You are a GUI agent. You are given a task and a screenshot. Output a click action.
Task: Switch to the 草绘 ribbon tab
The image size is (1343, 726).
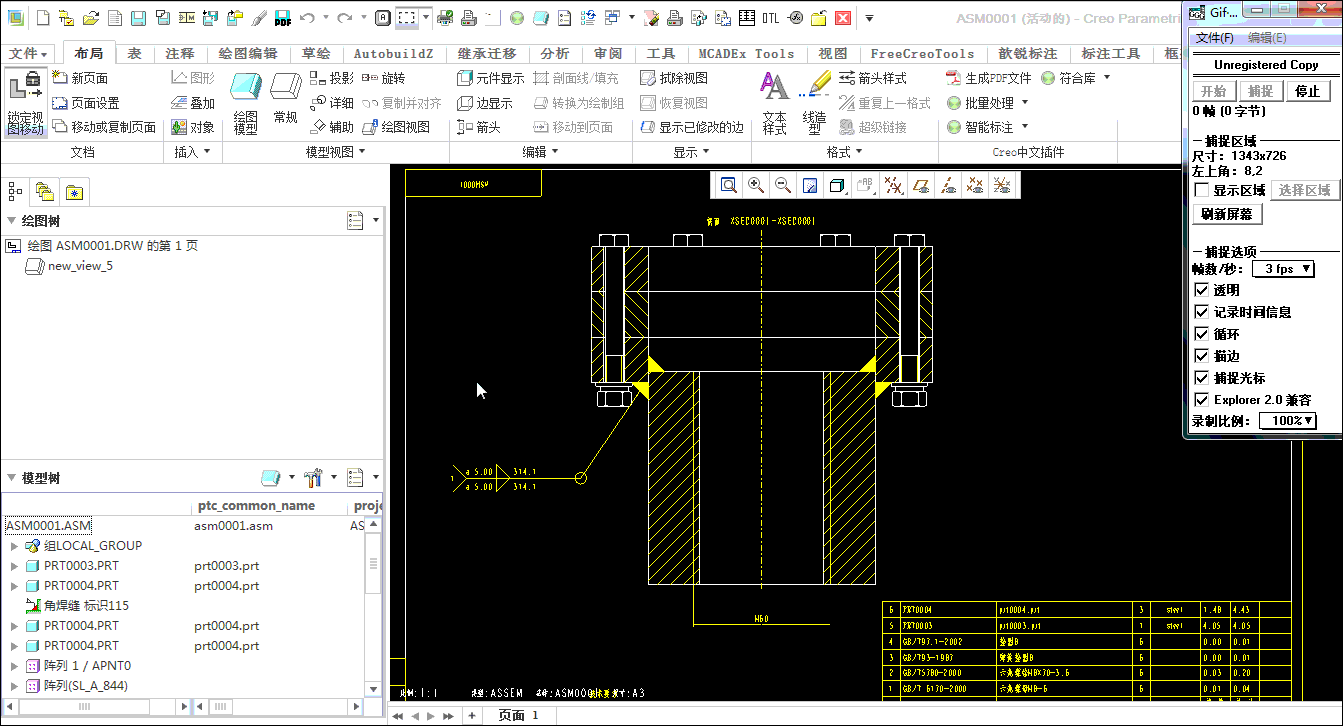(316, 54)
